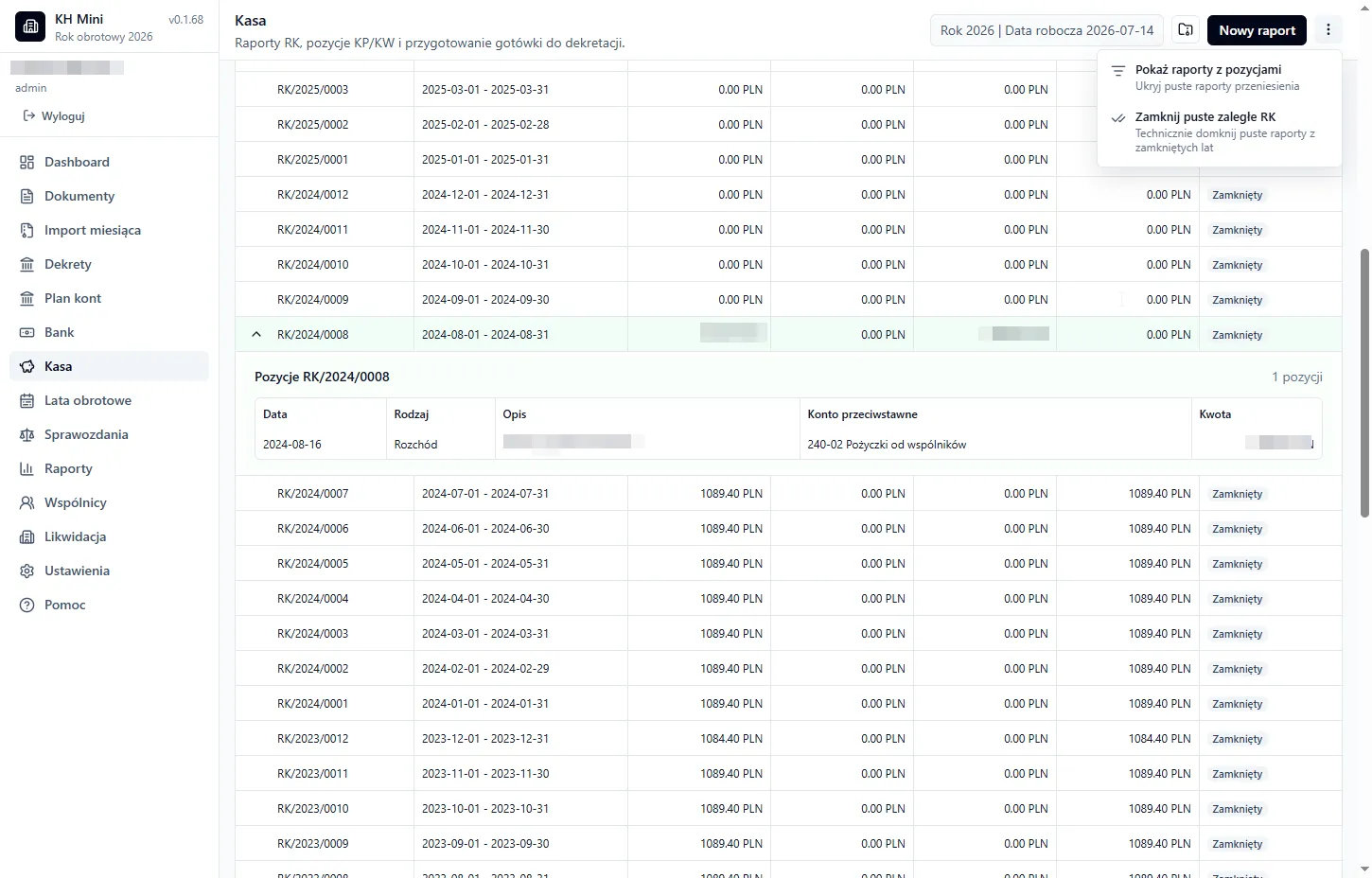Click the Wyloguj link
The width and height of the screenshot is (1372, 878).
coord(54,115)
